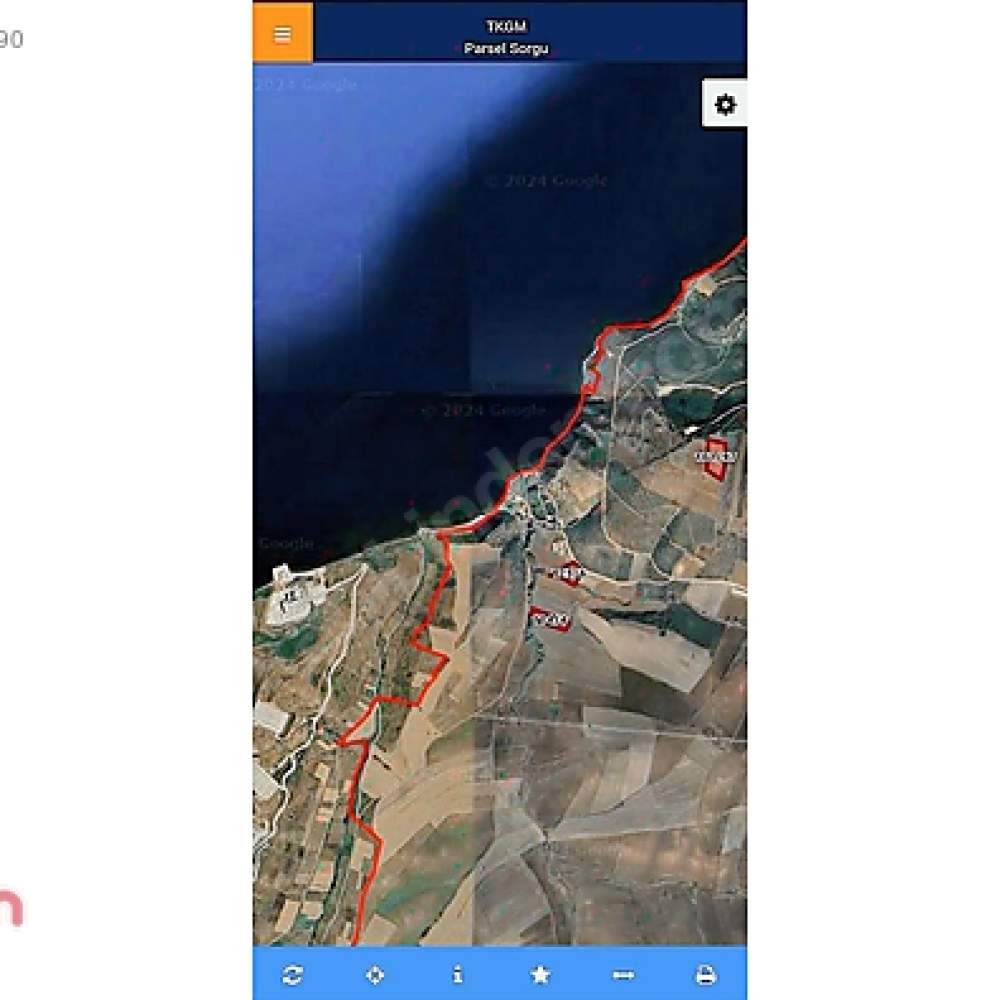
Task: Click the pink partial logo outside the frame
Action: [x=11, y=908]
